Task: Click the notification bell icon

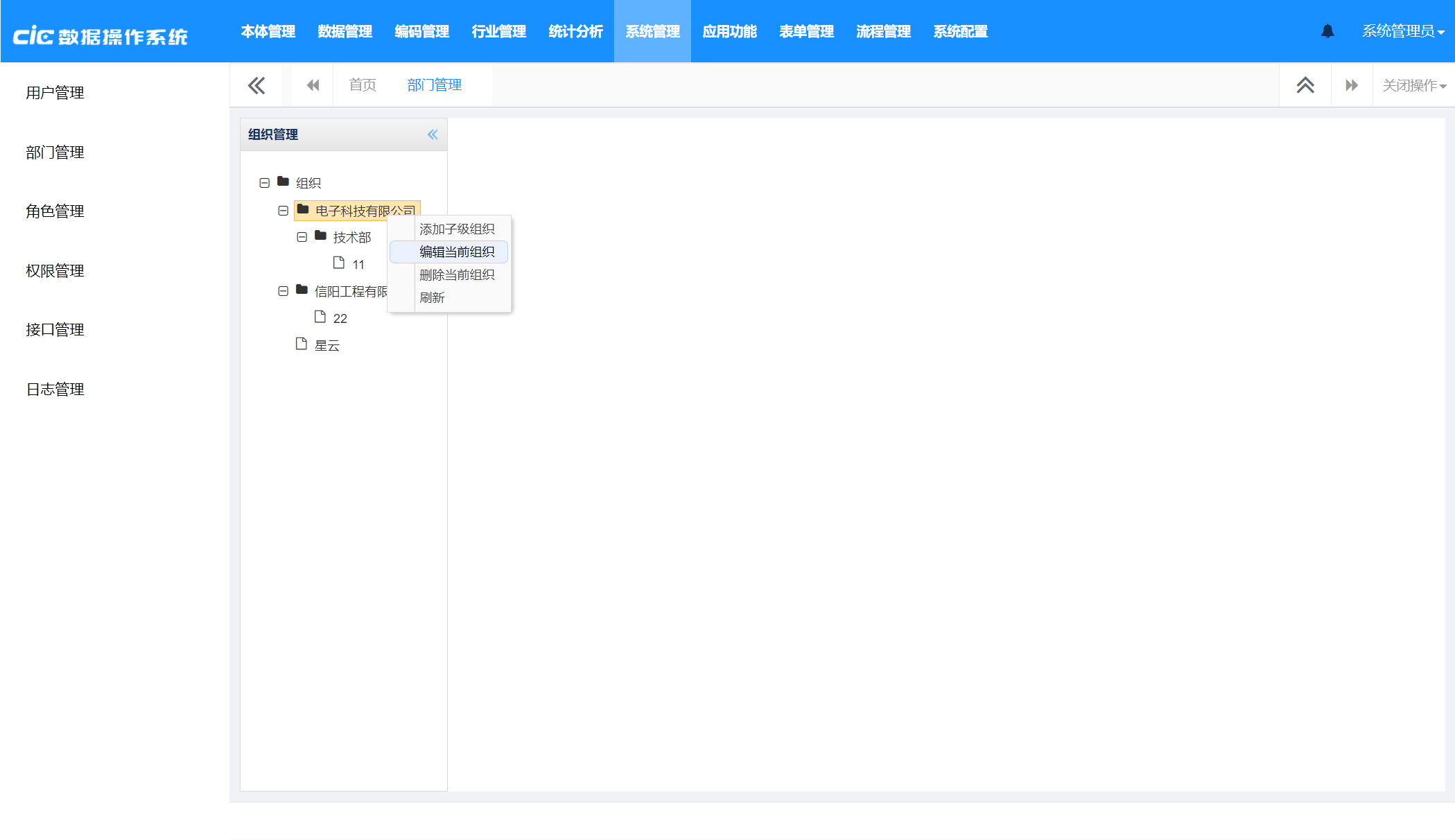Action: (x=1327, y=31)
